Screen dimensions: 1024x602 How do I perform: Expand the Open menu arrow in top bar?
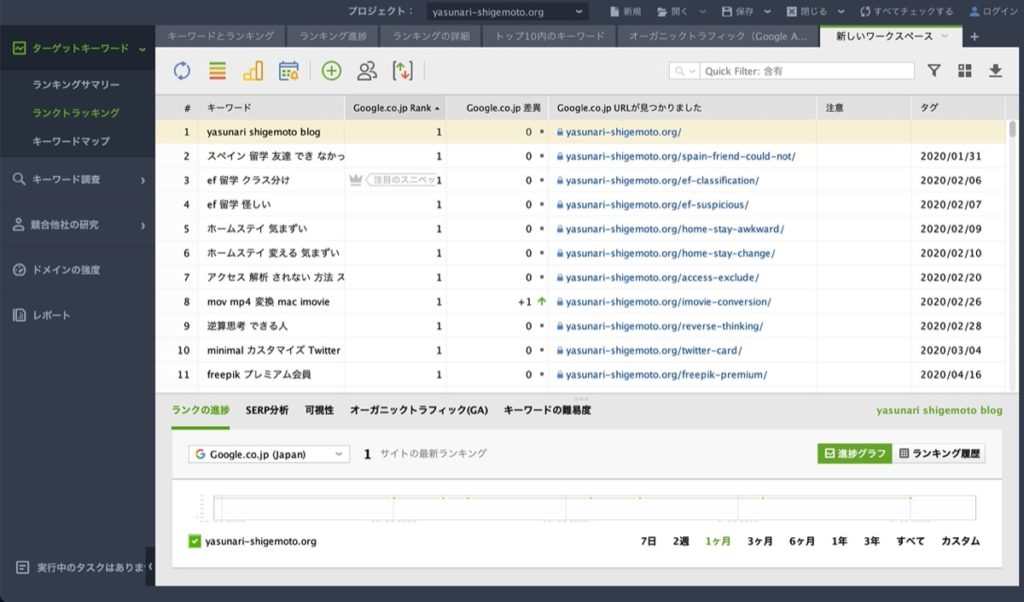(703, 11)
